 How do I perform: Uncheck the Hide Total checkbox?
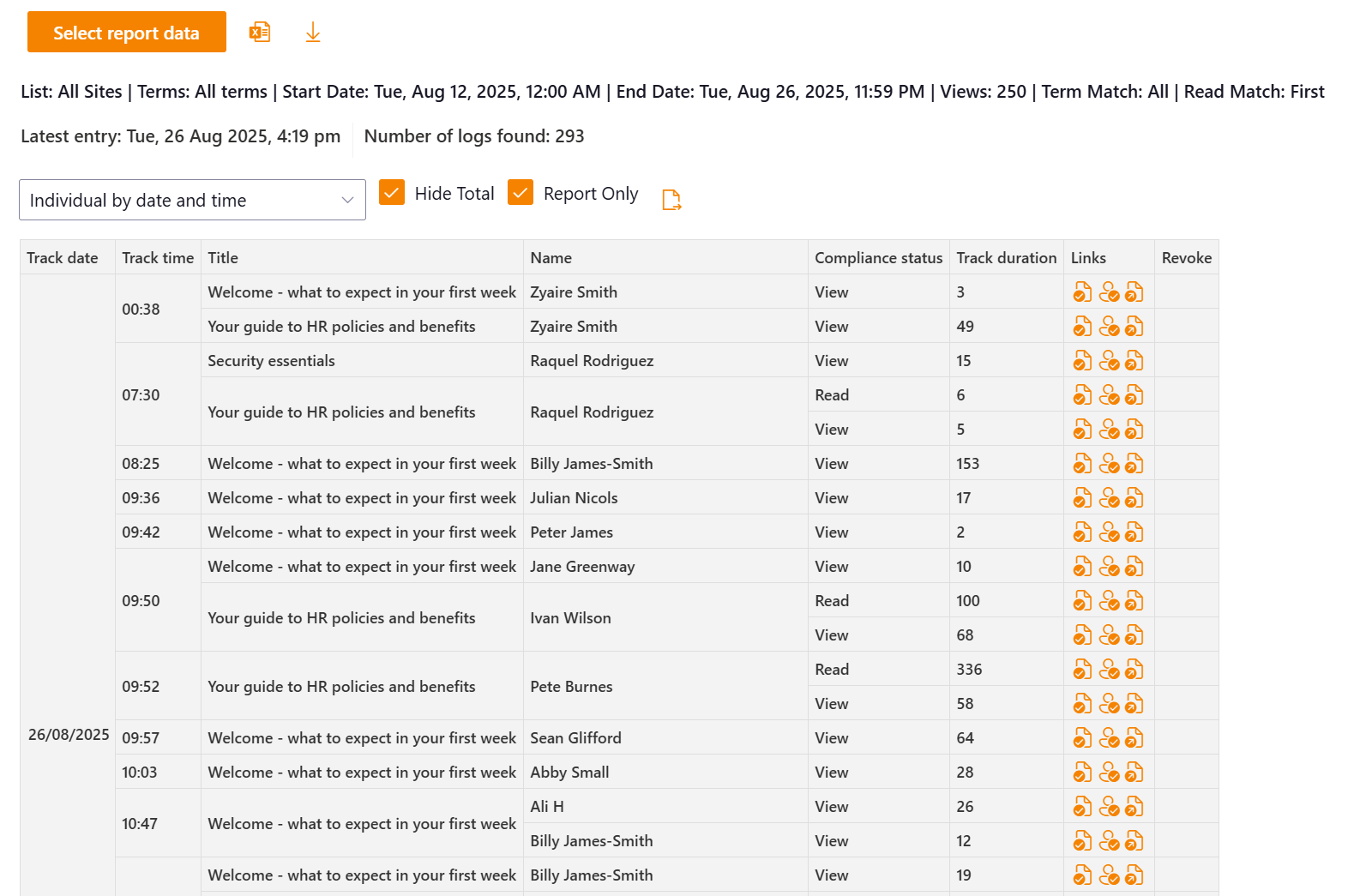coord(392,193)
